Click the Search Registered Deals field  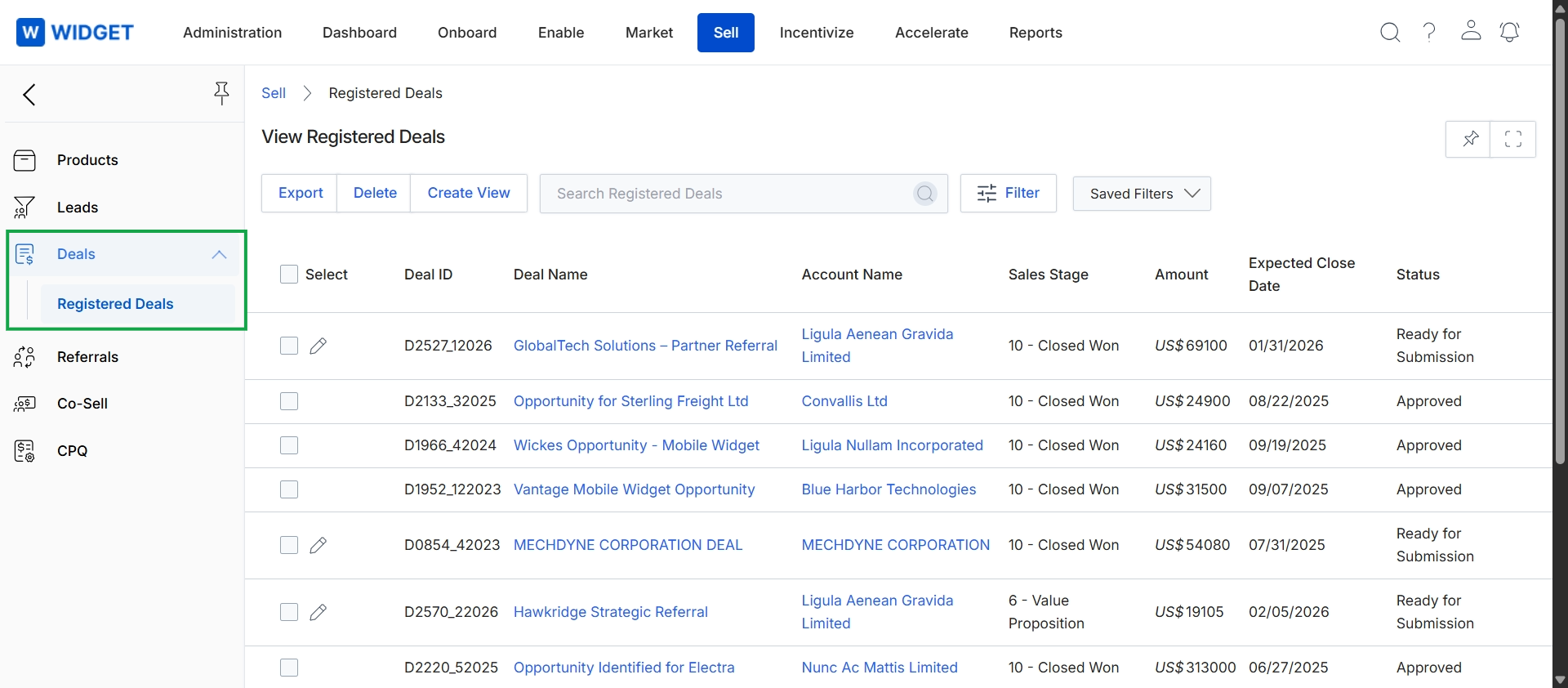coord(744,194)
